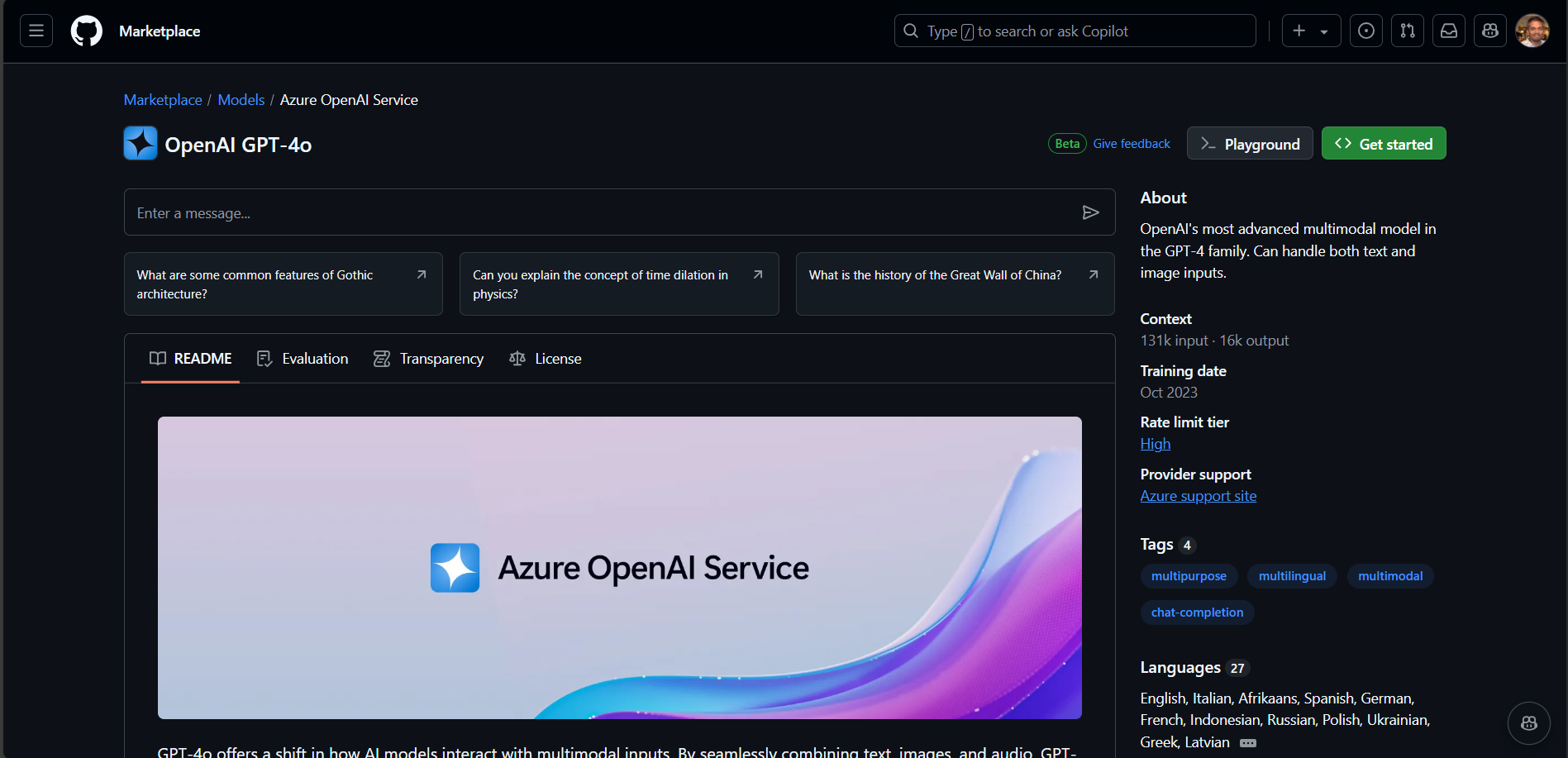Open the Playground button
The image size is (1568, 758).
[x=1250, y=144]
